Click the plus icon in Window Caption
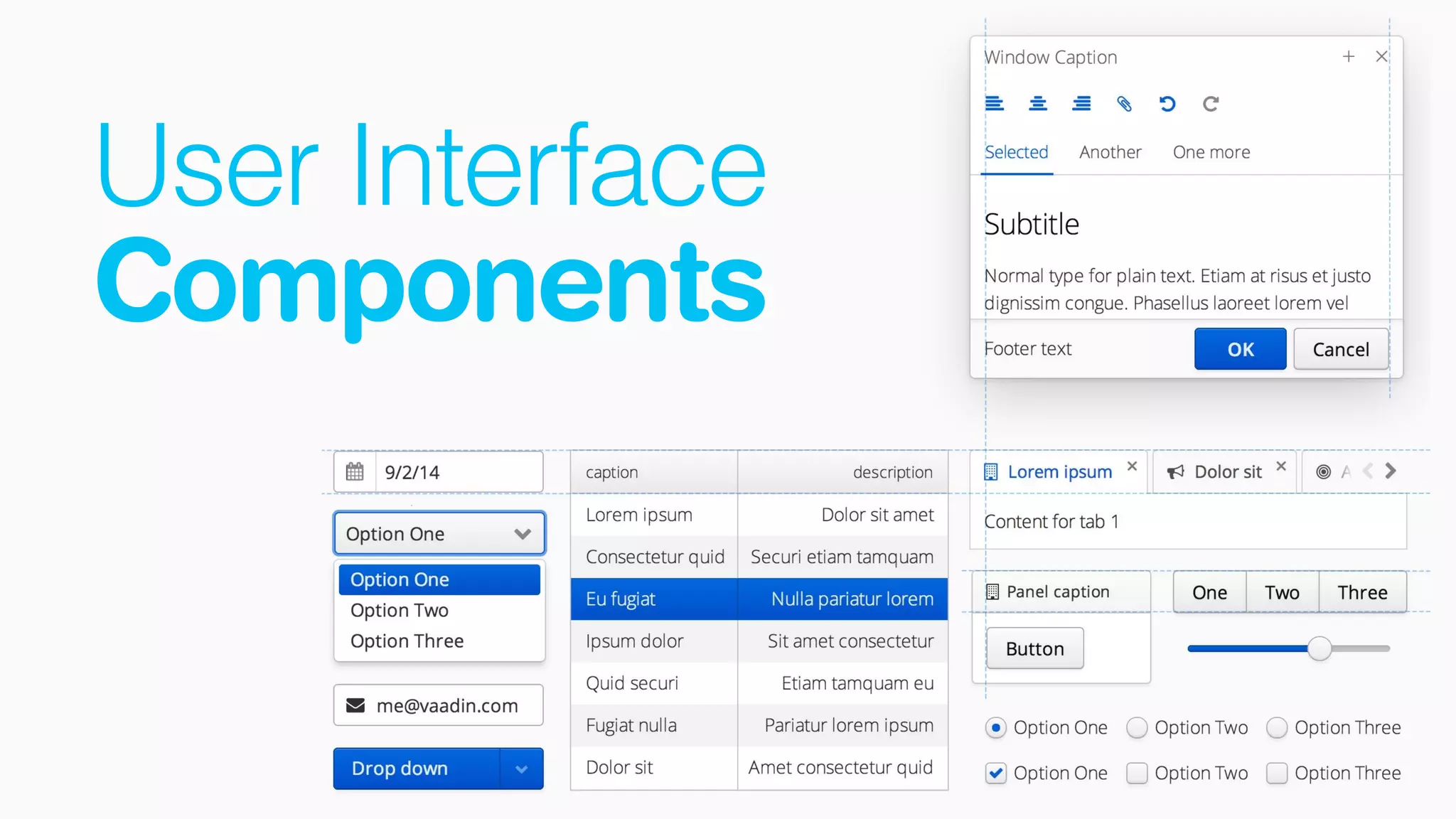The height and width of the screenshot is (819, 1456). pyautogui.click(x=1349, y=56)
